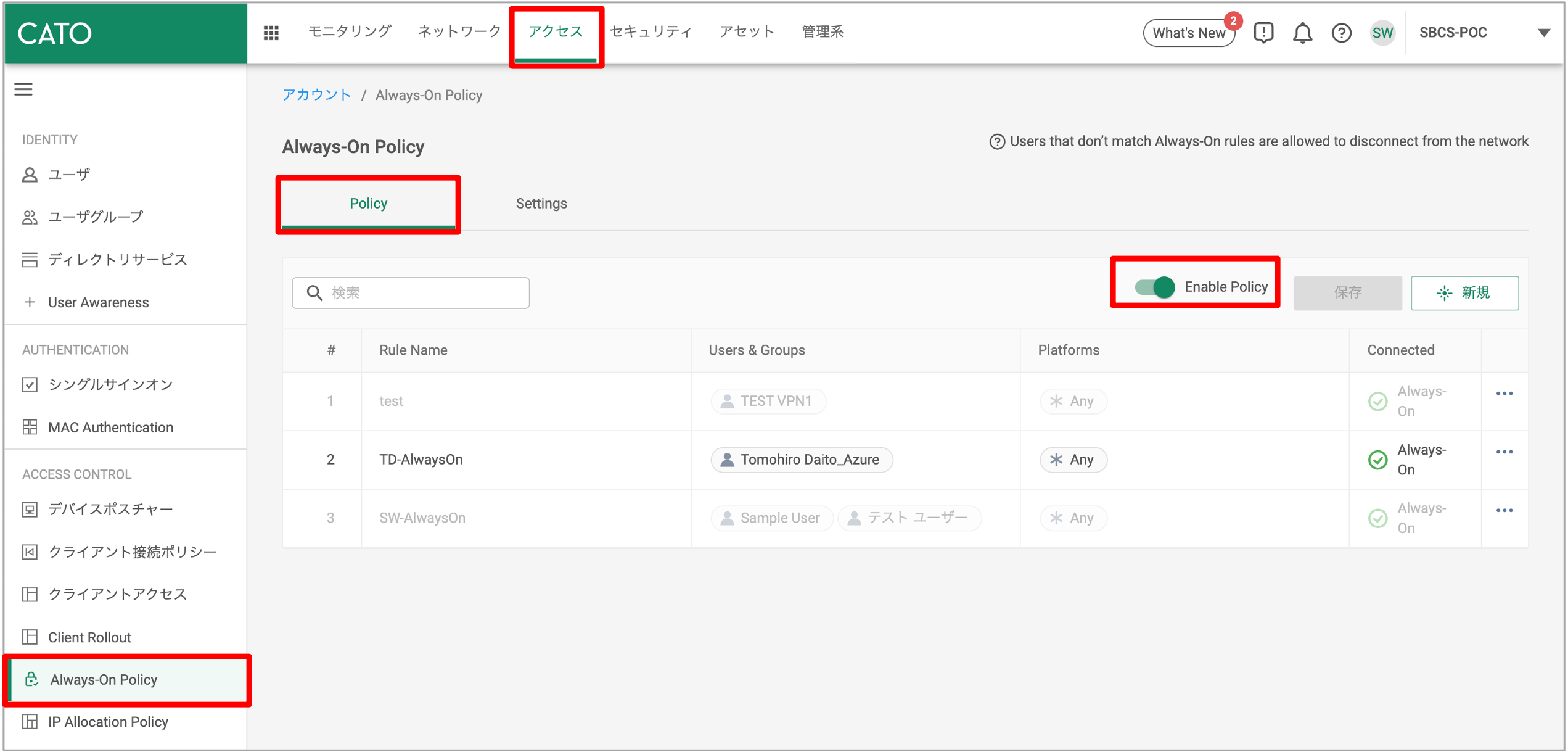The image size is (1568, 752).
Task: Click the Always-On status for TD-AlwaysOn
Action: (1408, 460)
